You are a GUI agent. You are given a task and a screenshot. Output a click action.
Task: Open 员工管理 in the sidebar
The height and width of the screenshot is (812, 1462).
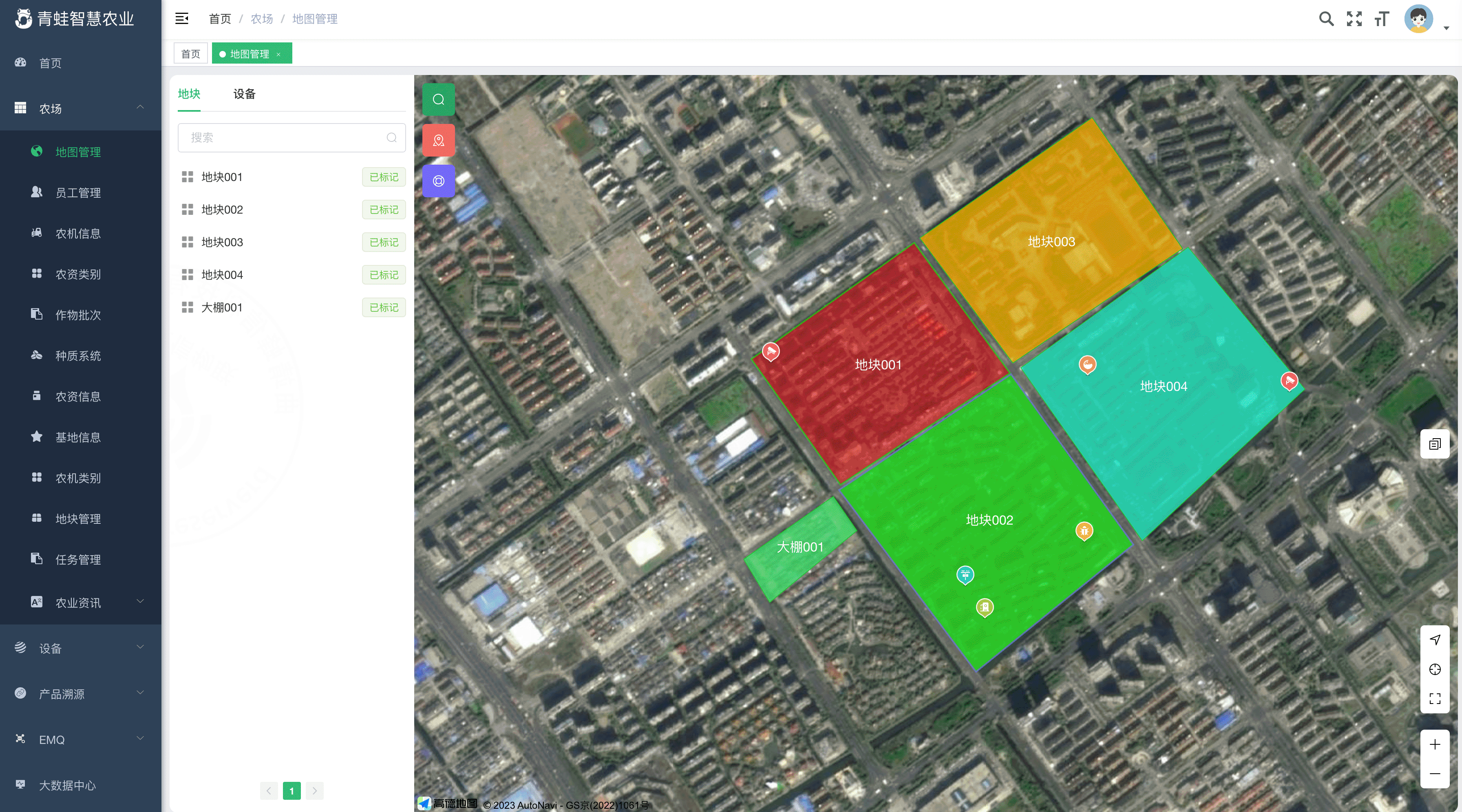tap(81, 192)
